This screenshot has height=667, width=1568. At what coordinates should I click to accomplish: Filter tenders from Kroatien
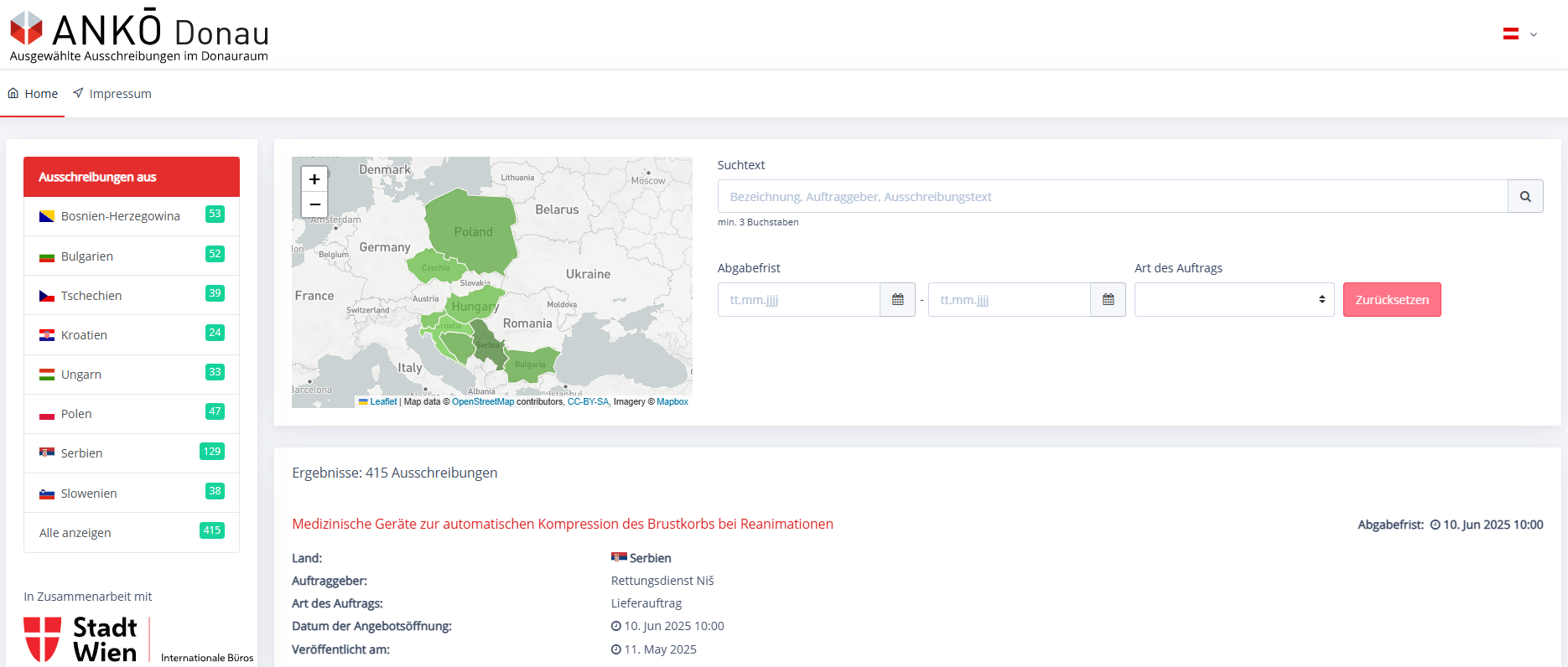132,334
